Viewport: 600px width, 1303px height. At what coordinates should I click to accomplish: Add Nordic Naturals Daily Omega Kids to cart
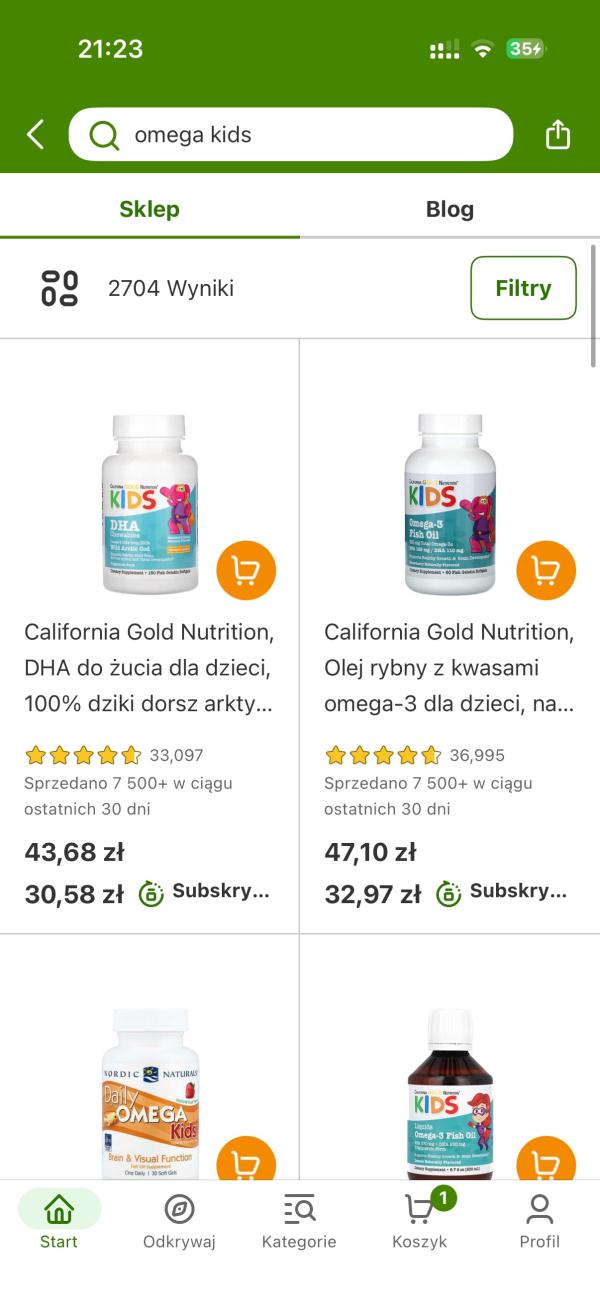(245, 1165)
